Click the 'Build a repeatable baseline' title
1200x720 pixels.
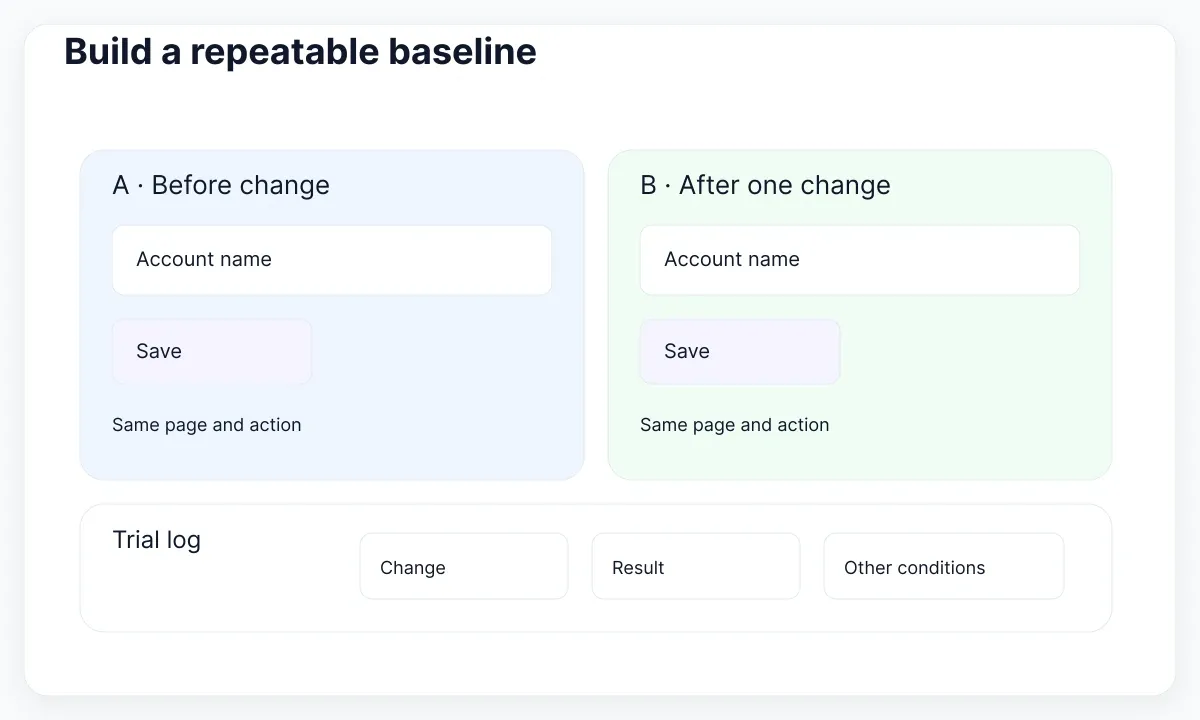click(x=300, y=51)
